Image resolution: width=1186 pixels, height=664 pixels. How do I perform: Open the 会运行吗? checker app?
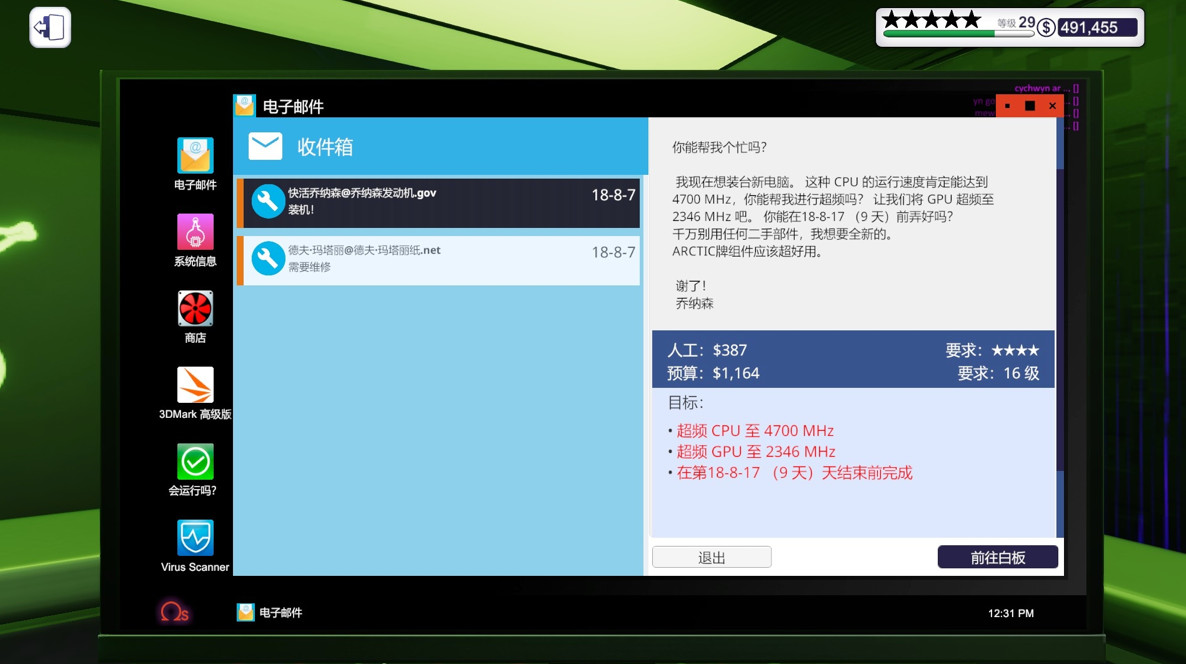coord(195,460)
